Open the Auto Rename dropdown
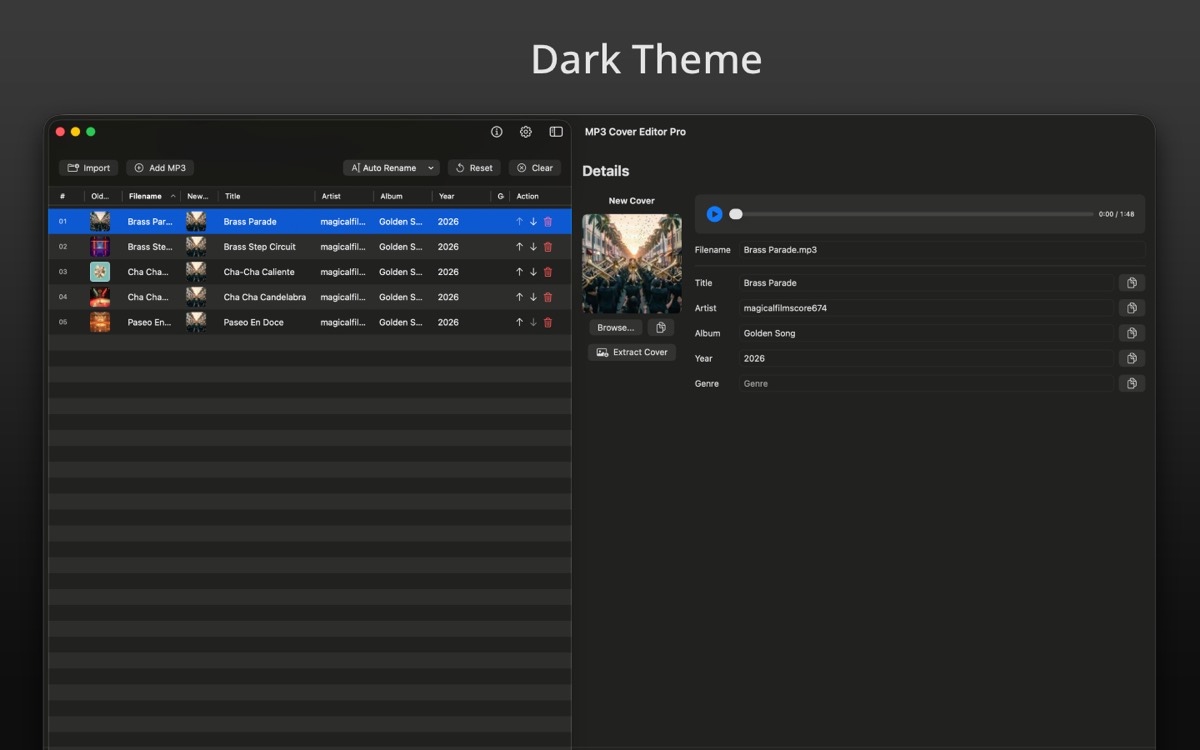This screenshot has width=1200, height=750. click(391, 168)
